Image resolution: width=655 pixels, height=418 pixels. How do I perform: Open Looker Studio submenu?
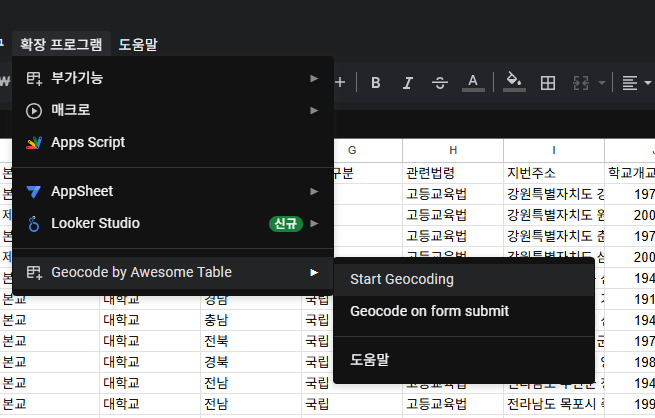coord(173,223)
